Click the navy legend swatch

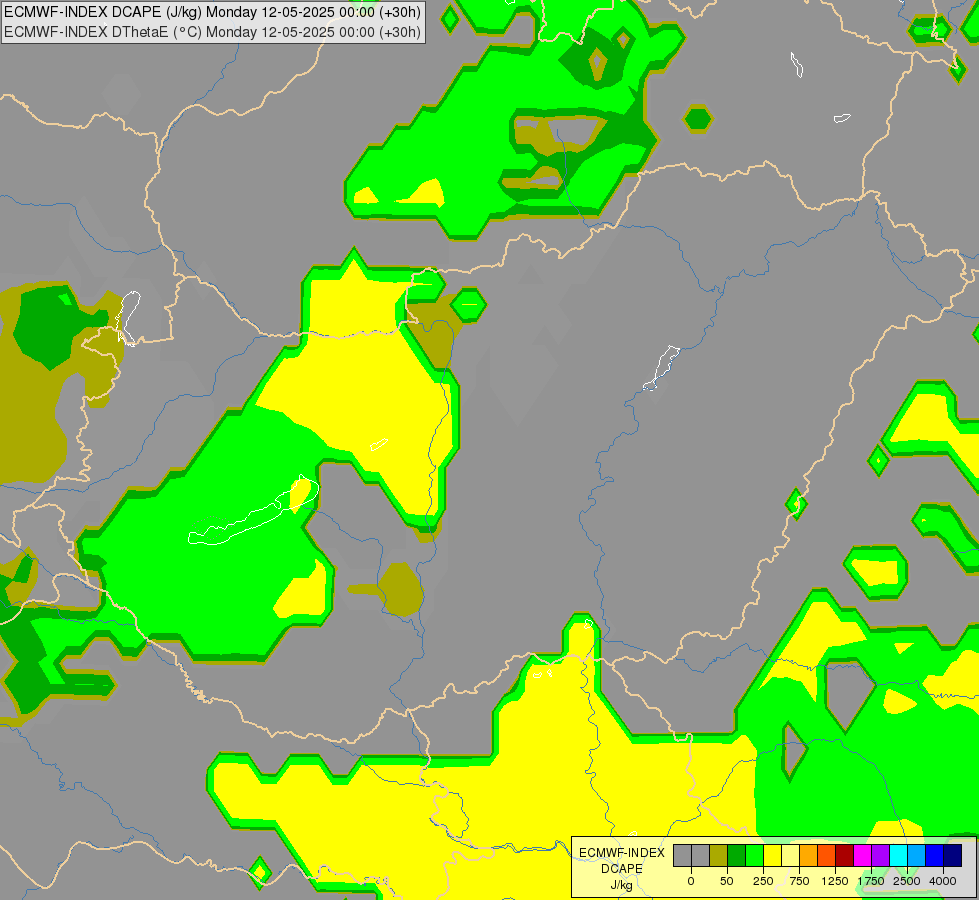coord(952,856)
